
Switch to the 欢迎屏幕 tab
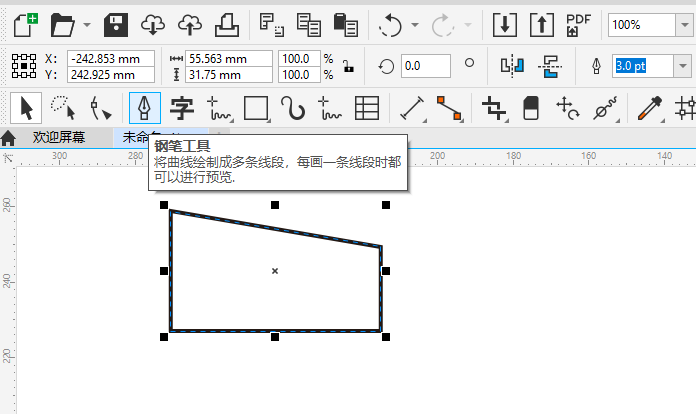point(58,137)
